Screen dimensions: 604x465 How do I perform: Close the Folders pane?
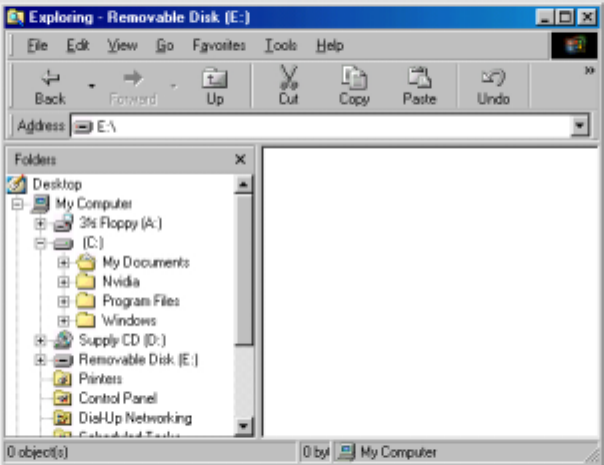click(240, 159)
